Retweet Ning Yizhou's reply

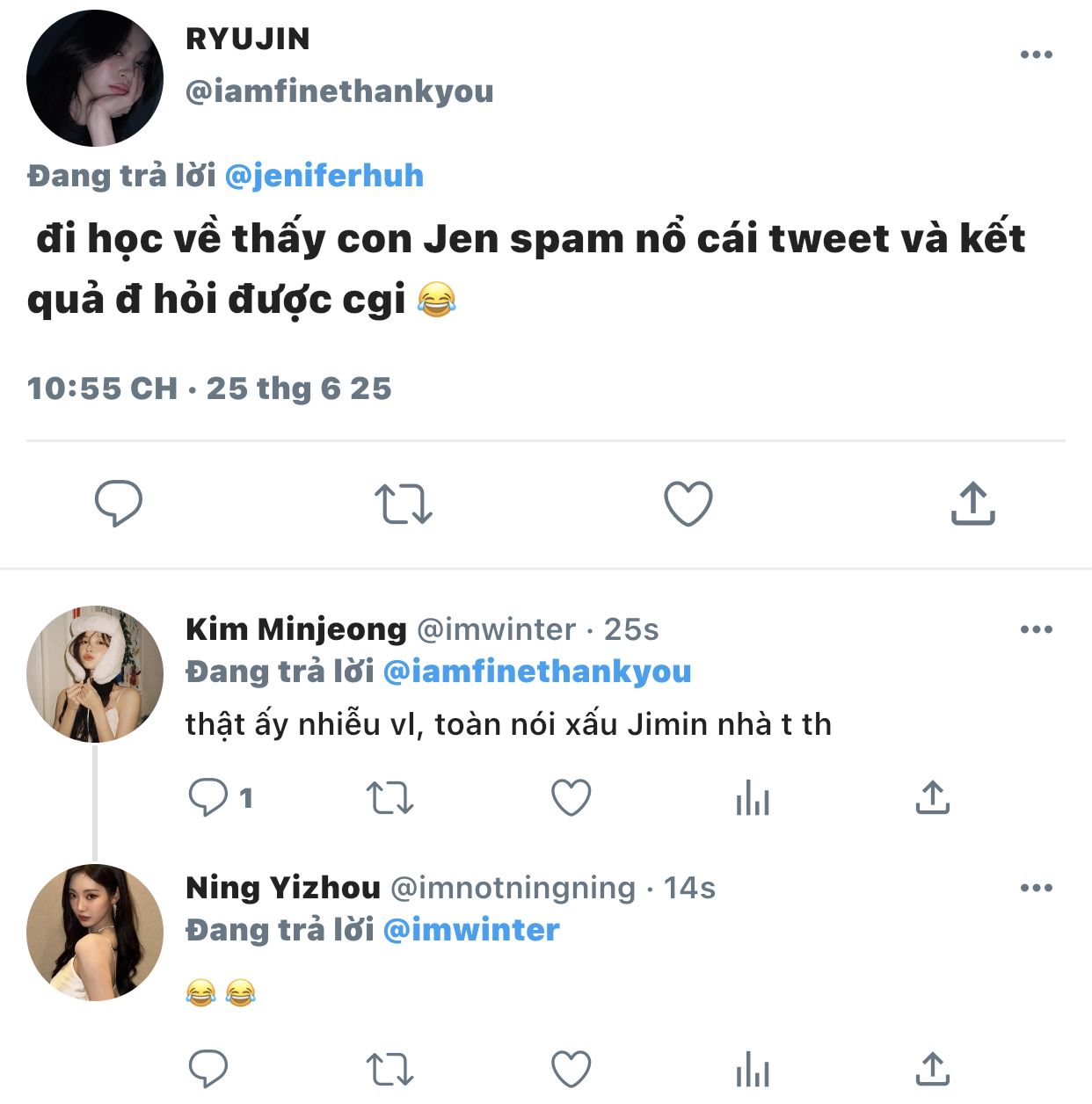click(x=389, y=1070)
